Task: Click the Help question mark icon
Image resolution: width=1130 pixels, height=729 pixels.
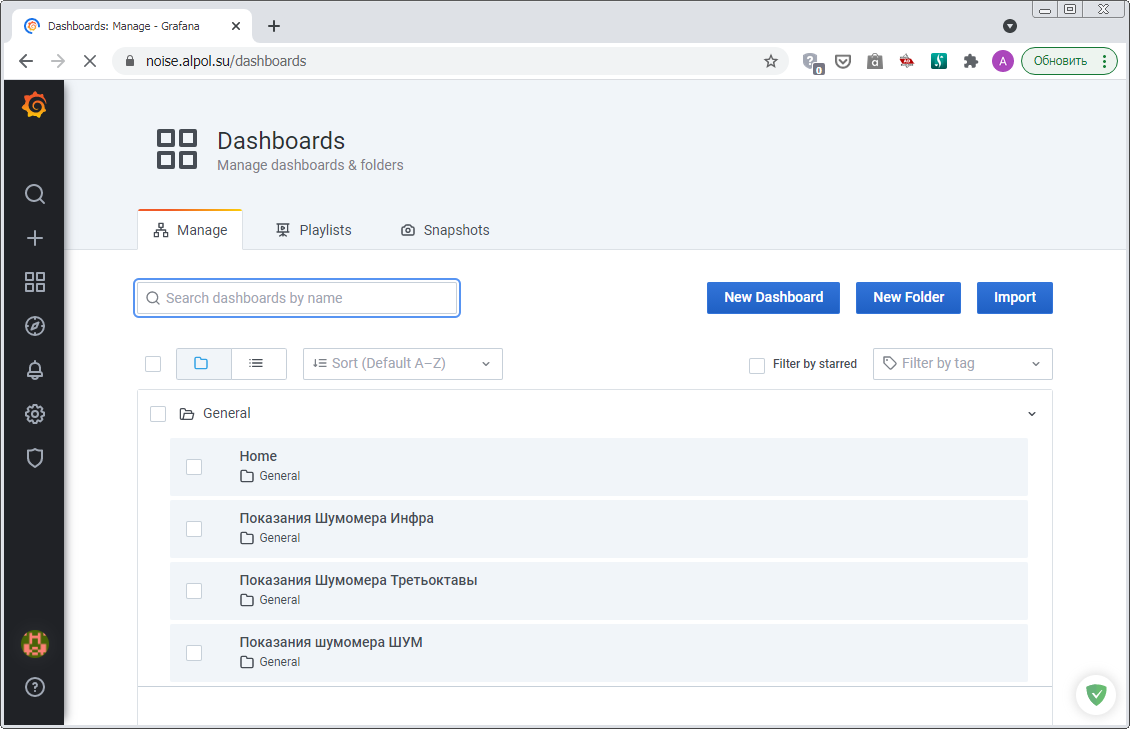Action: coord(35,687)
